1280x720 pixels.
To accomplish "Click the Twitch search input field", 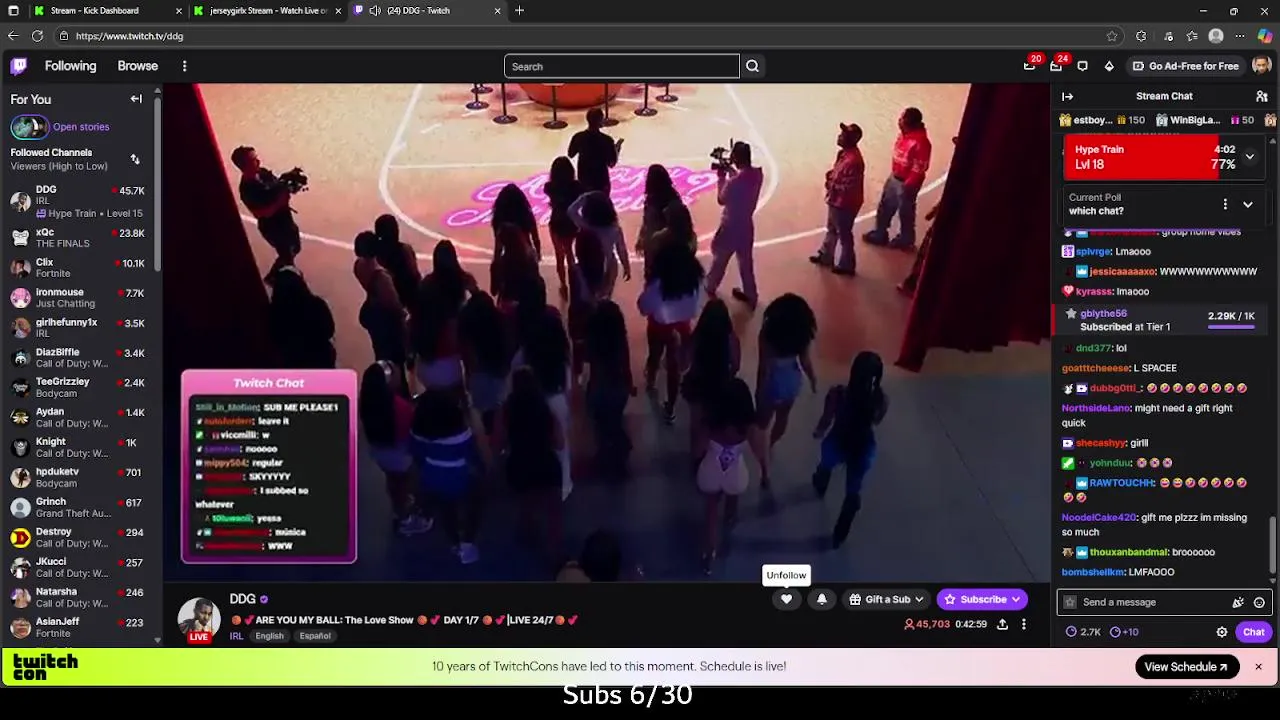I will click(x=621, y=67).
